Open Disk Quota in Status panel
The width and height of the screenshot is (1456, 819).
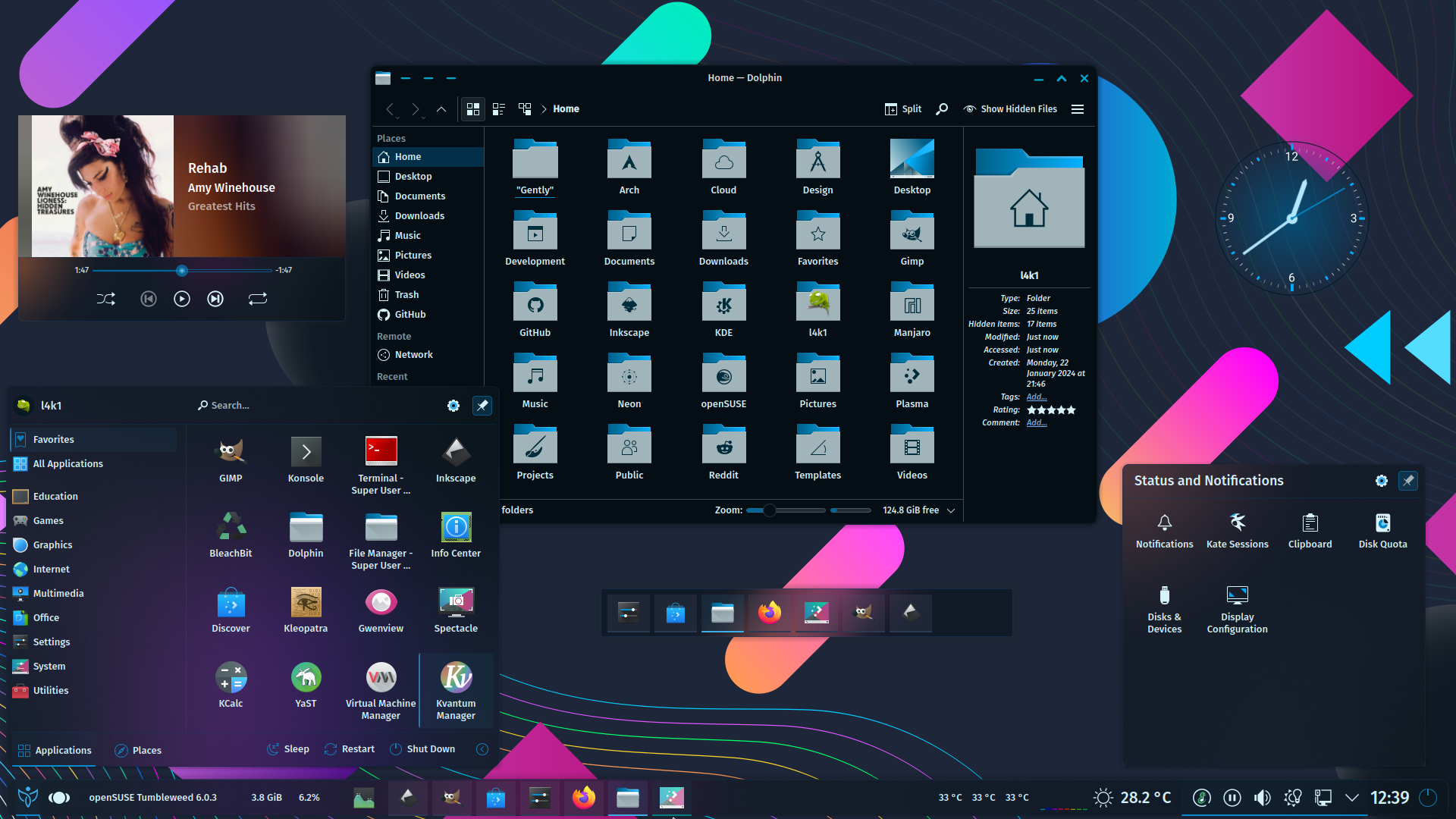tap(1382, 531)
